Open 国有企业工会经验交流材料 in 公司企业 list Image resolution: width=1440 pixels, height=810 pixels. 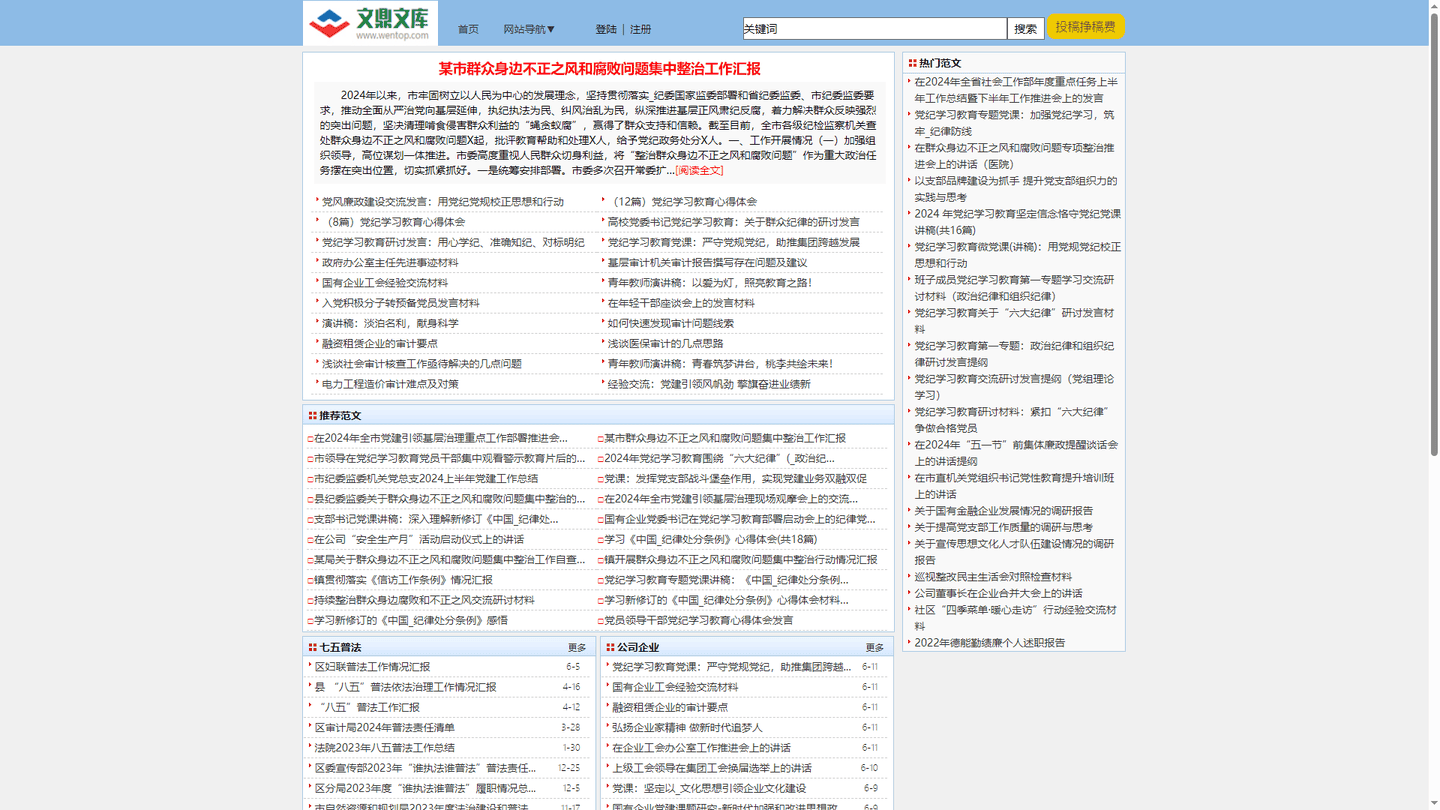click(x=675, y=687)
